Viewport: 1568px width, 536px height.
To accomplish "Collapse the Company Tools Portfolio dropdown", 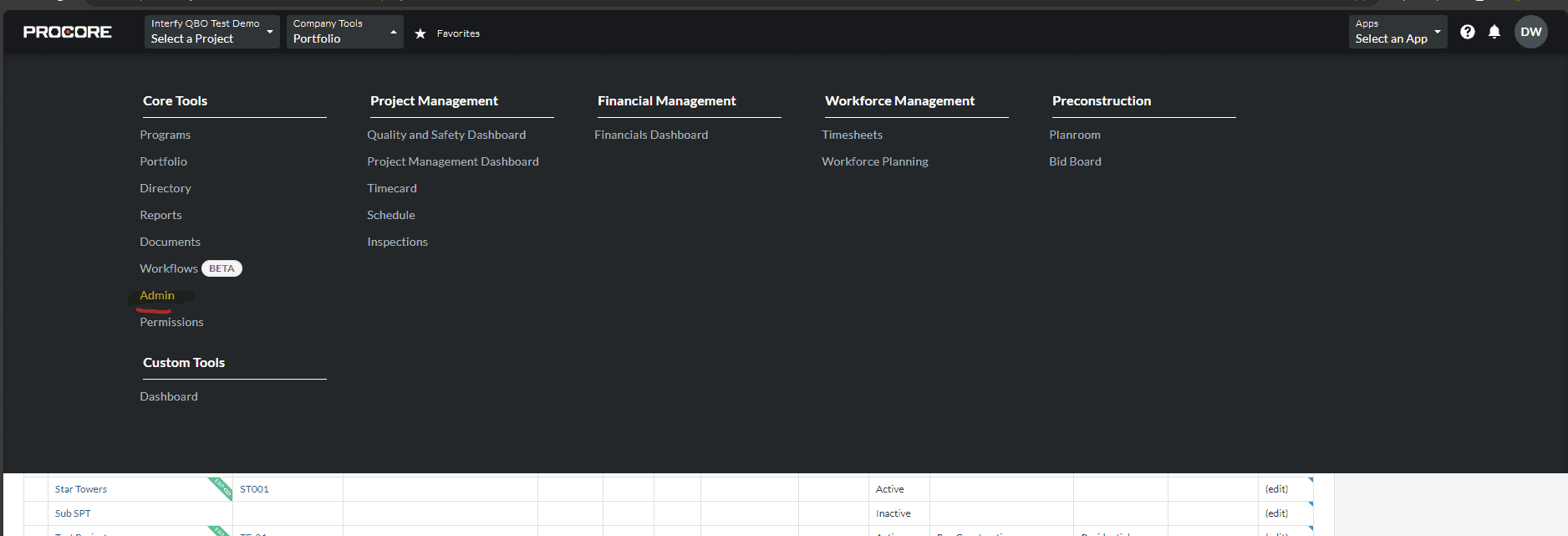I will pos(344,32).
